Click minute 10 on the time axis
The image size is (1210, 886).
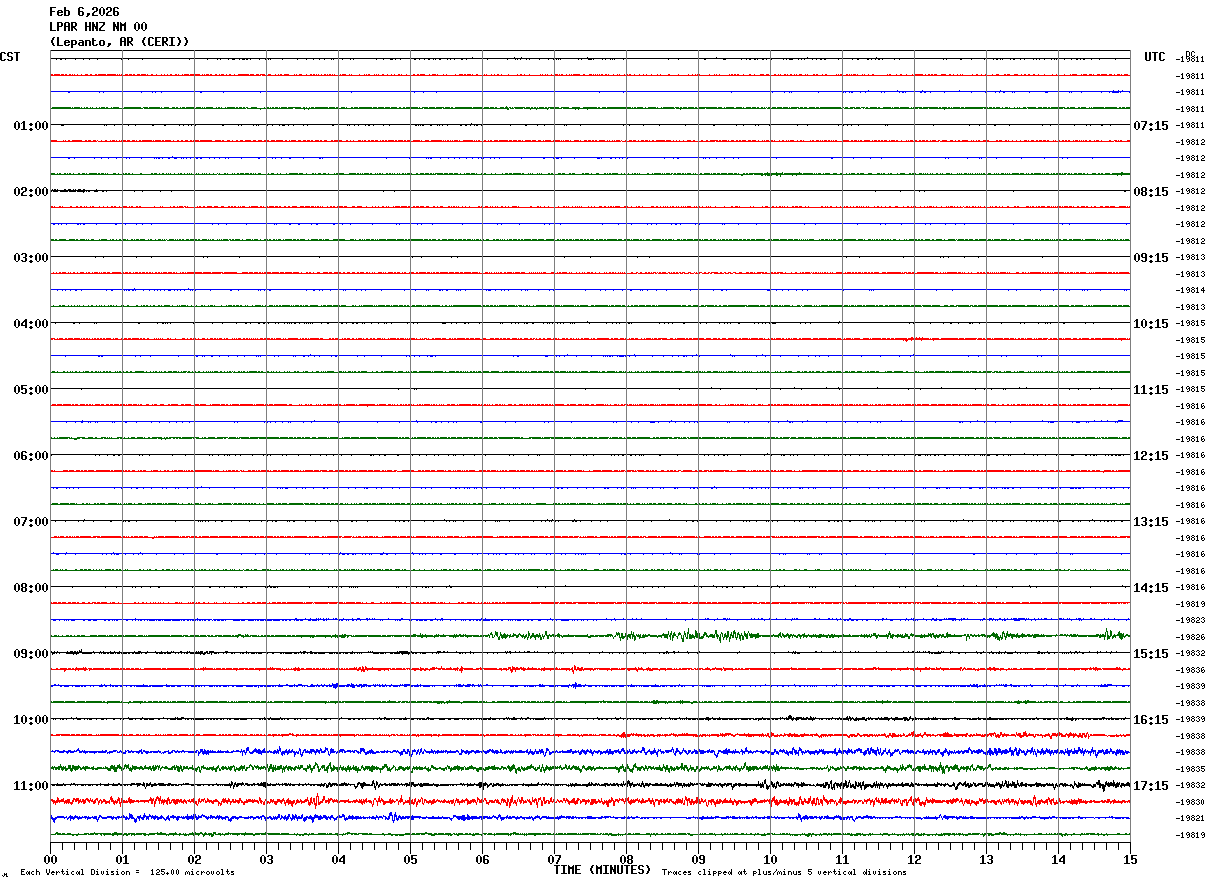(770, 859)
